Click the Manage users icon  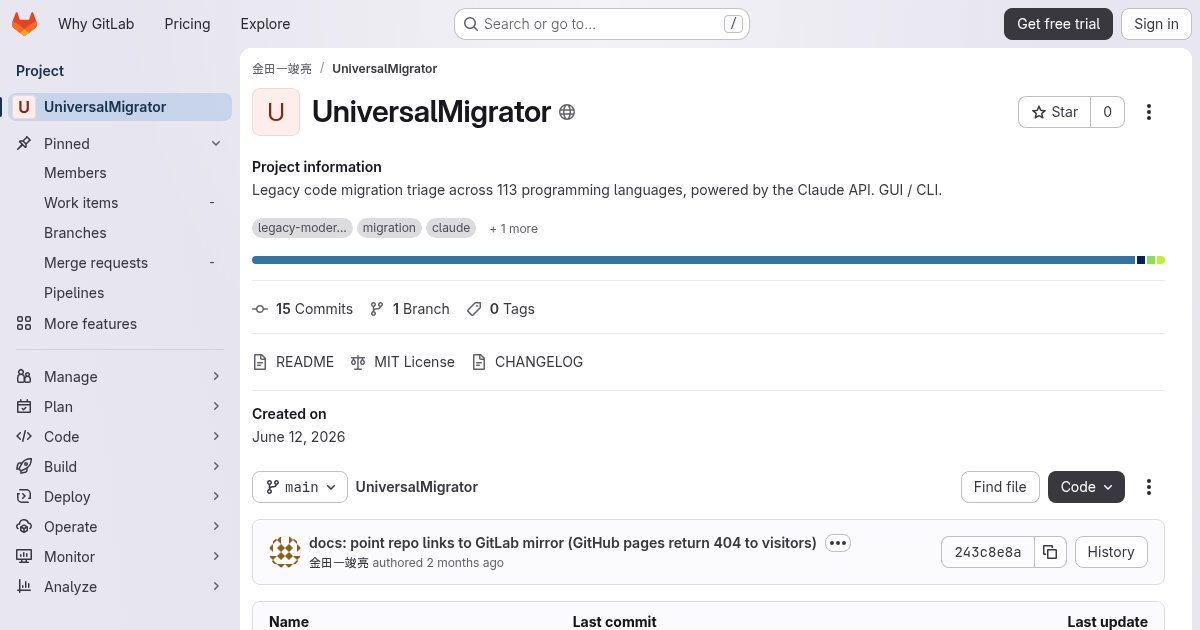[24, 377]
